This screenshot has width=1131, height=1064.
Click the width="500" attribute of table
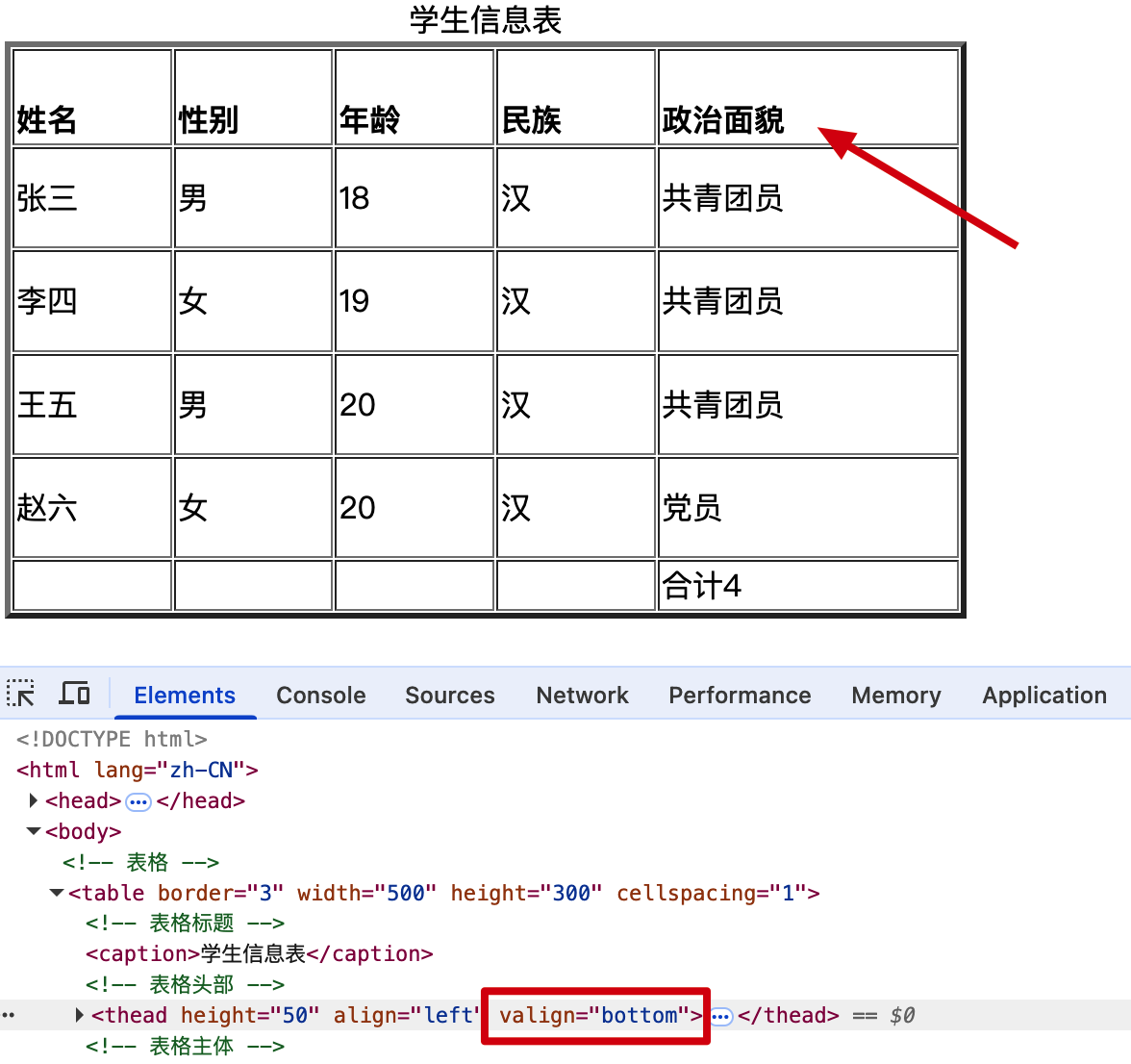coord(366,893)
